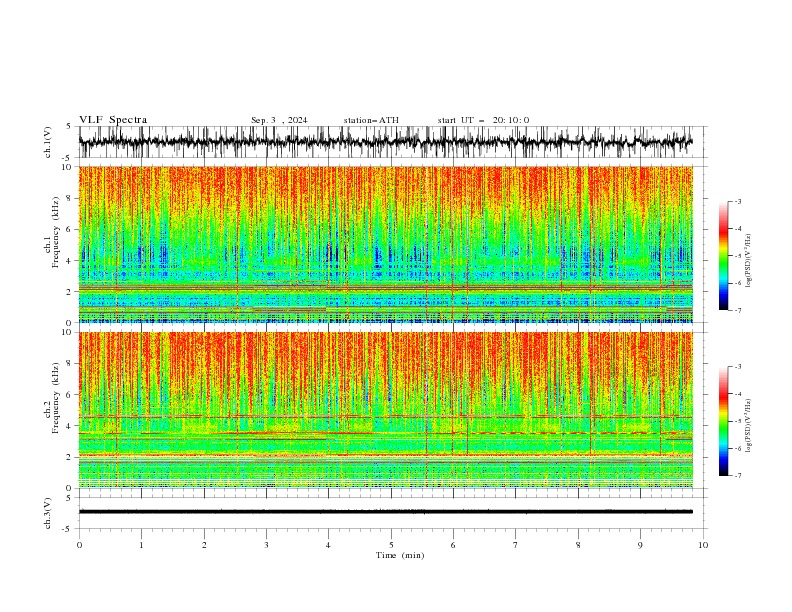Viewport: 792px width, 612px height.
Task: Click time axis tick label '0'
Action: click(79, 545)
